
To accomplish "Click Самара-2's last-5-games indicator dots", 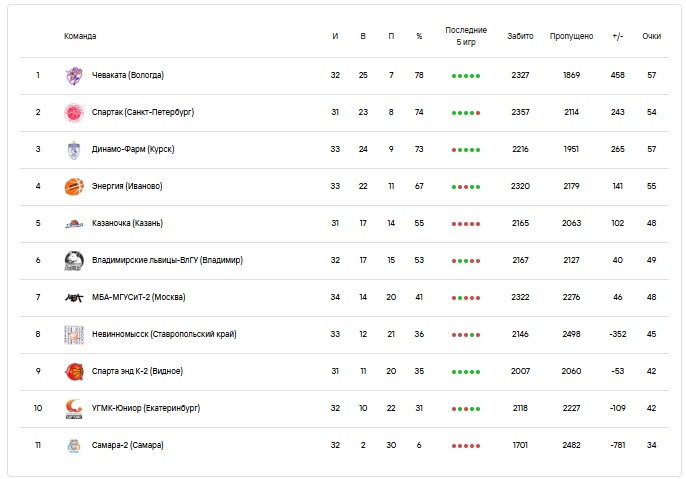I will click(466, 446).
